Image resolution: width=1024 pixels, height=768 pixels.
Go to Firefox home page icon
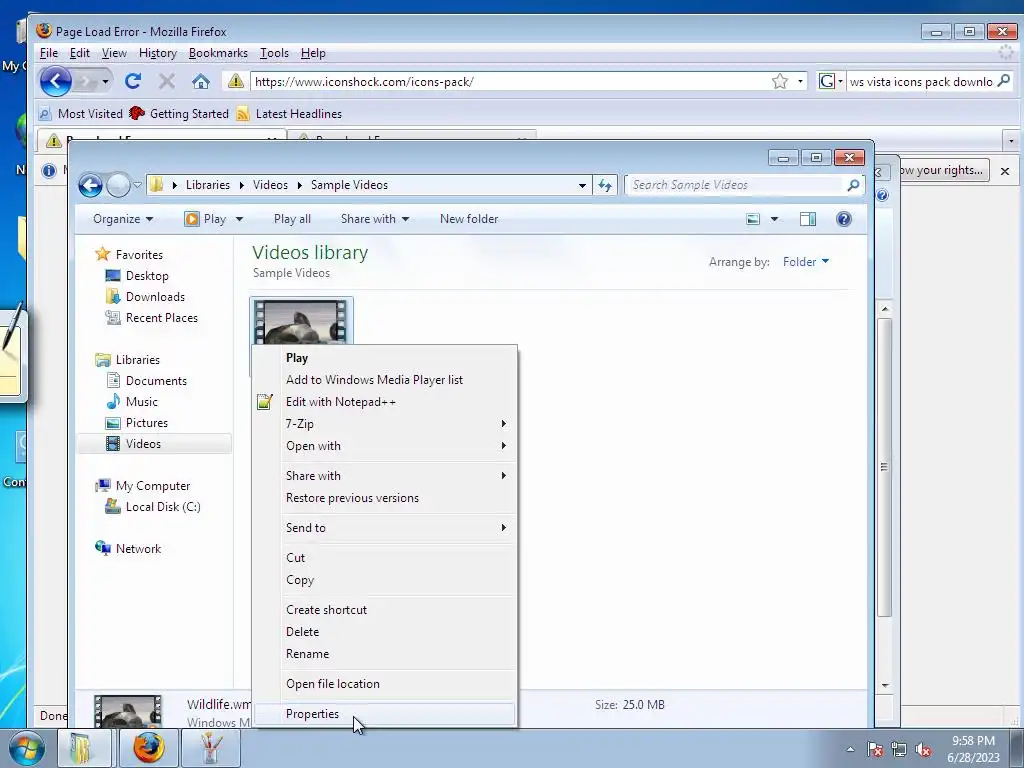tap(200, 81)
